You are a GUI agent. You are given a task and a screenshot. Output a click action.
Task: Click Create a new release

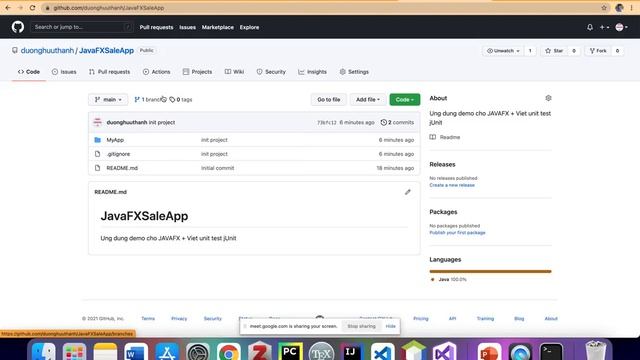pos(452,185)
